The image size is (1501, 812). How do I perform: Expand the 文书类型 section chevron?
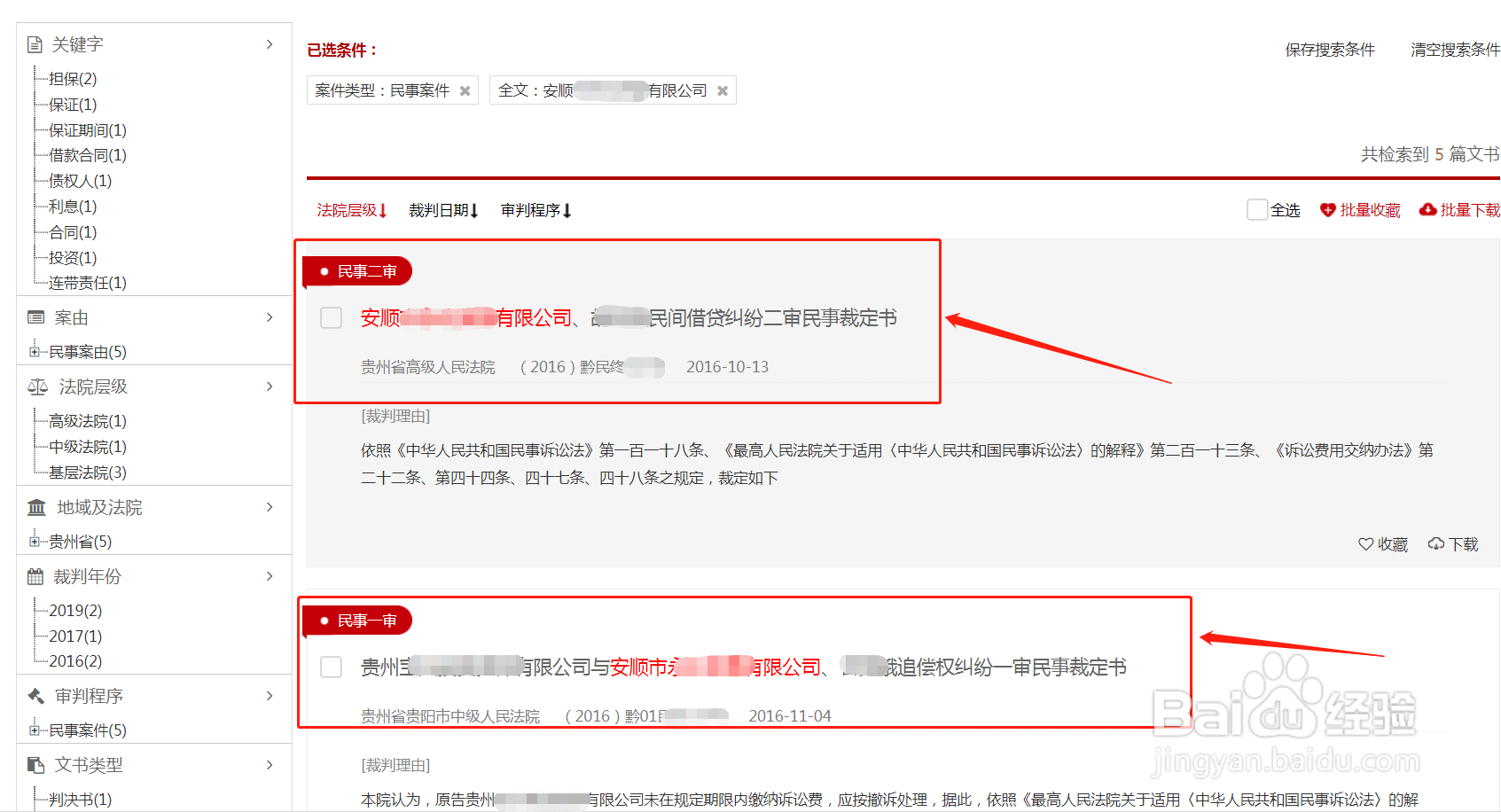(270, 765)
